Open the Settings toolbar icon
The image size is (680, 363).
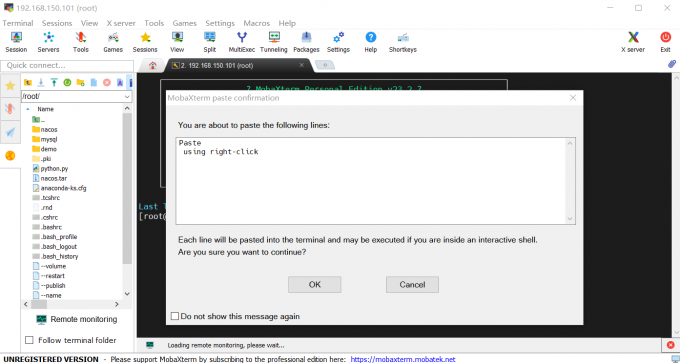coord(338,42)
